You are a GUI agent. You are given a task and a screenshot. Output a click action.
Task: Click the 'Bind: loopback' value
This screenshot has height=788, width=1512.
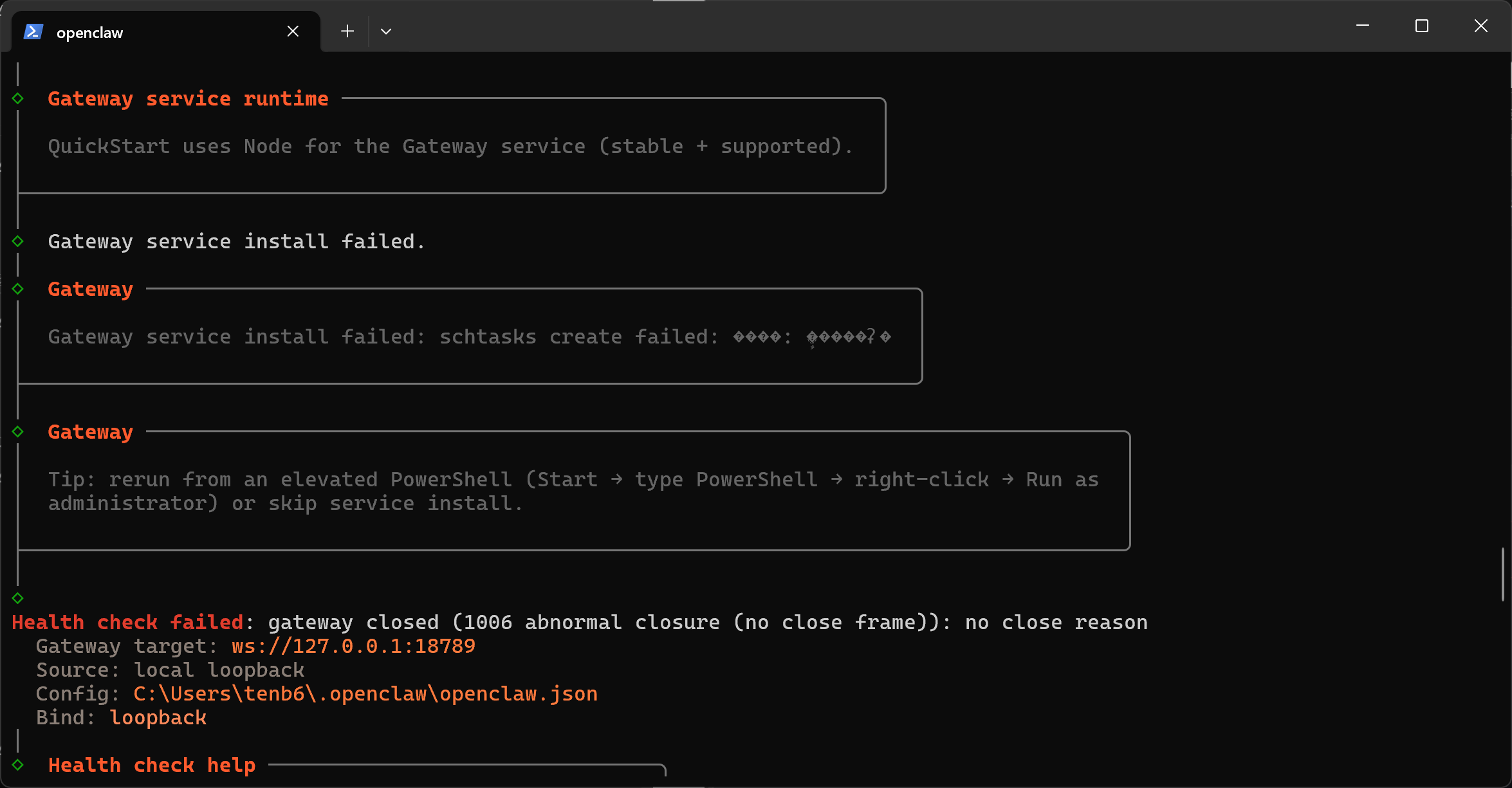pyautogui.click(x=158, y=718)
